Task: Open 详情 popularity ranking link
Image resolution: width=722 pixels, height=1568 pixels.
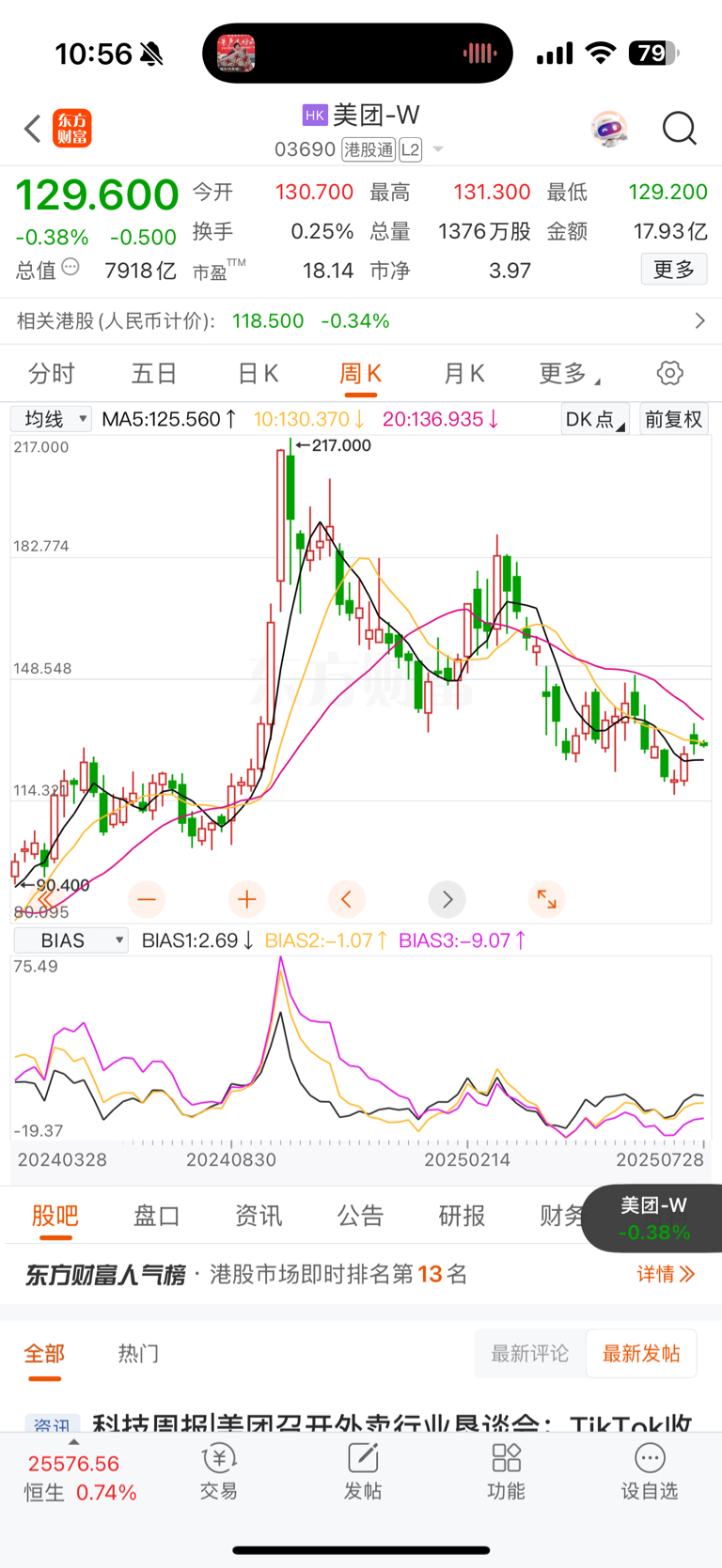Action: [666, 1274]
